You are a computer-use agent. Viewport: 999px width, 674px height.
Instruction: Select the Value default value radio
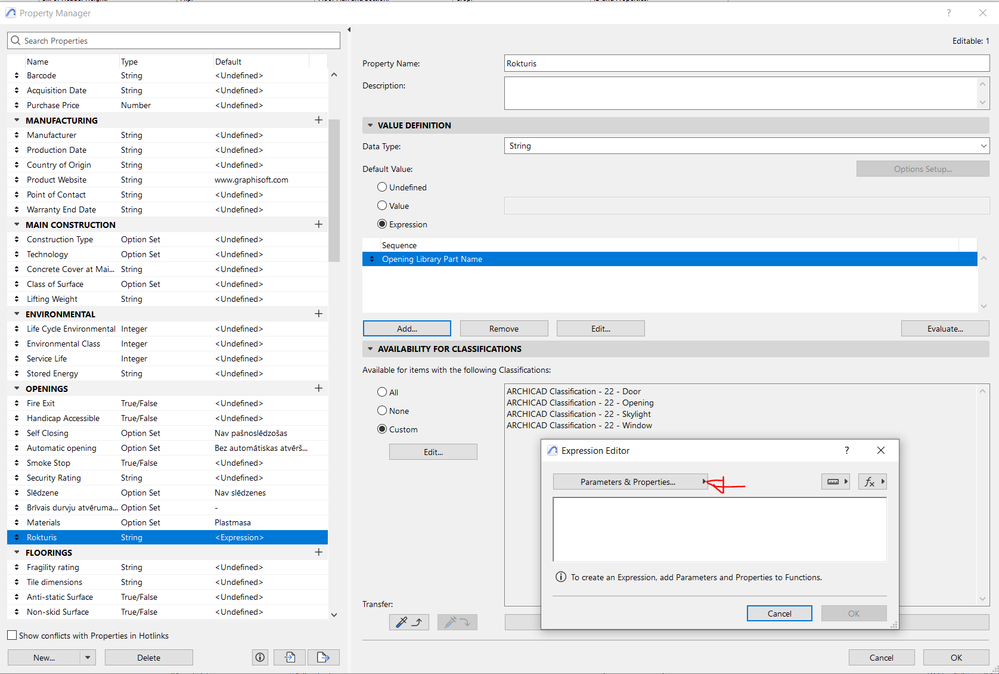pyautogui.click(x=382, y=206)
